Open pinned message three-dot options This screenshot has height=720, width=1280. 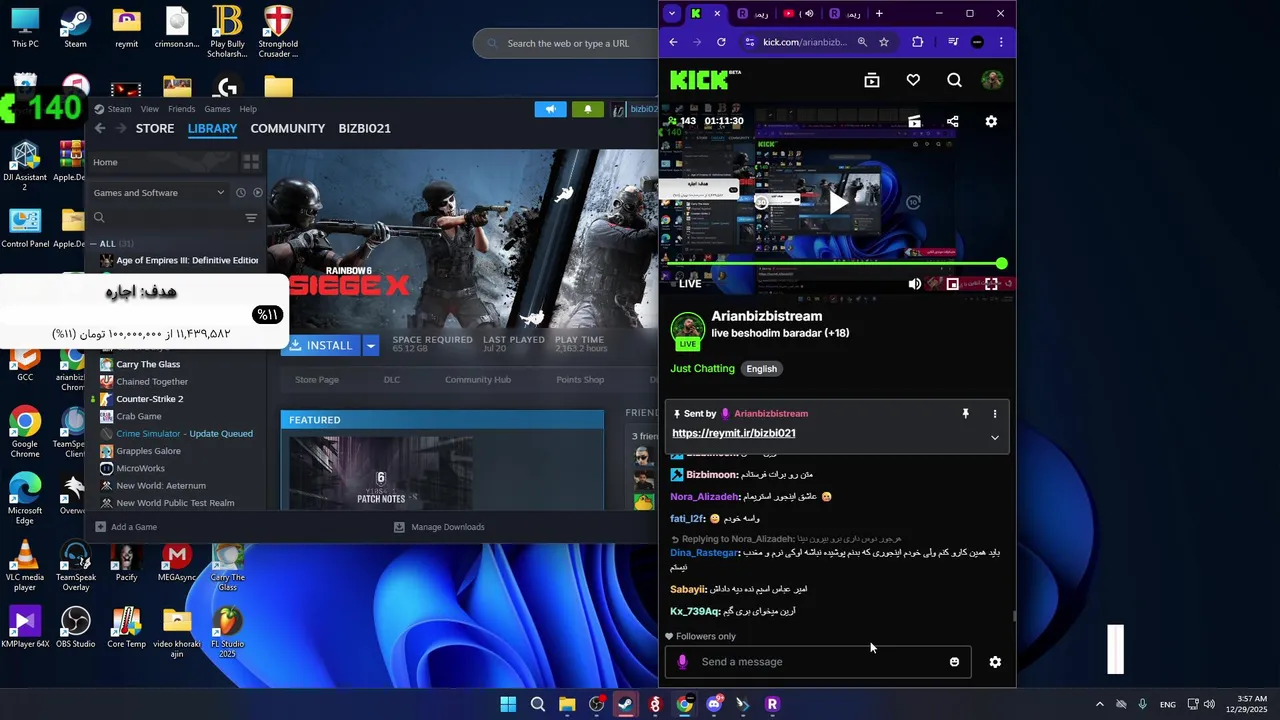(994, 413)
